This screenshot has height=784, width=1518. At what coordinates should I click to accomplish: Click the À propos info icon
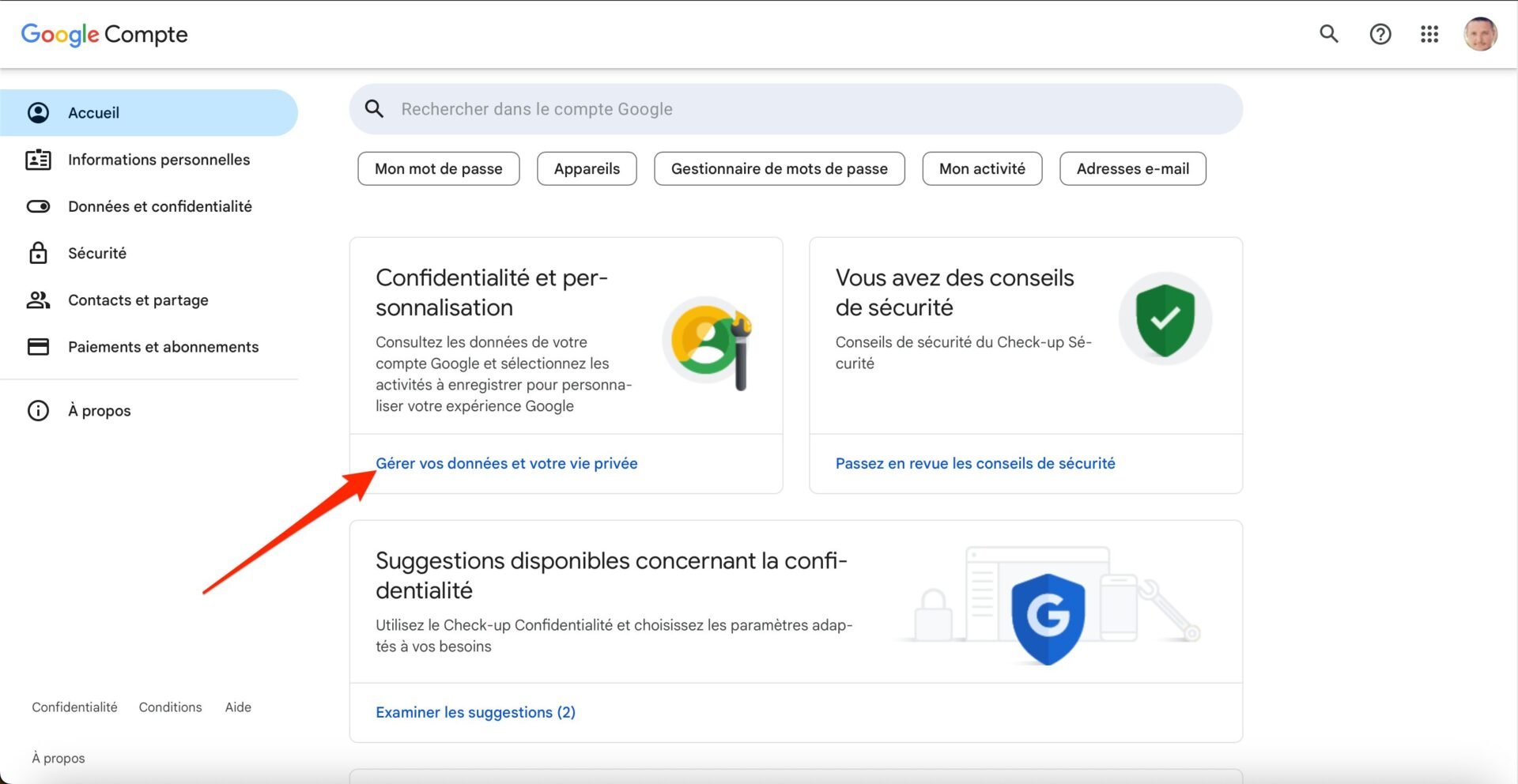(x=38, y=410)
